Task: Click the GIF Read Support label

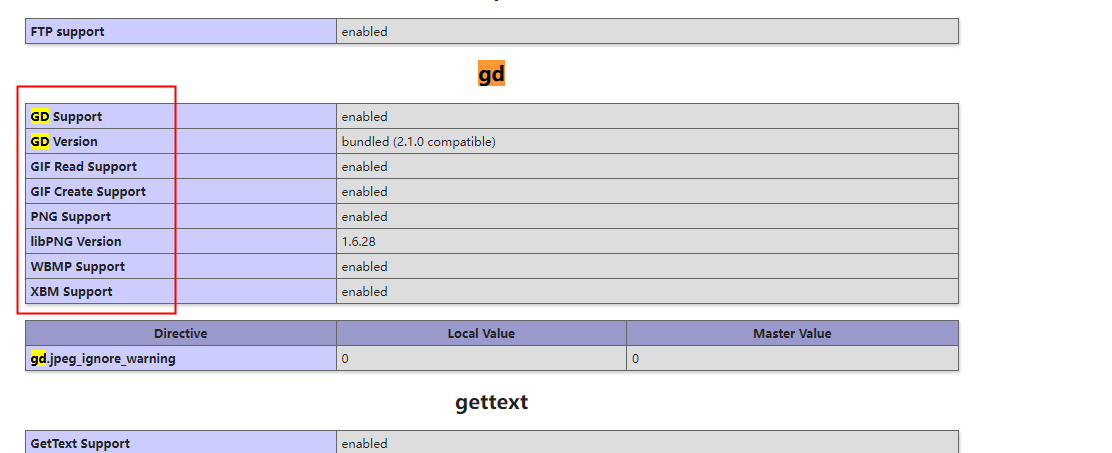Action: 83,167
